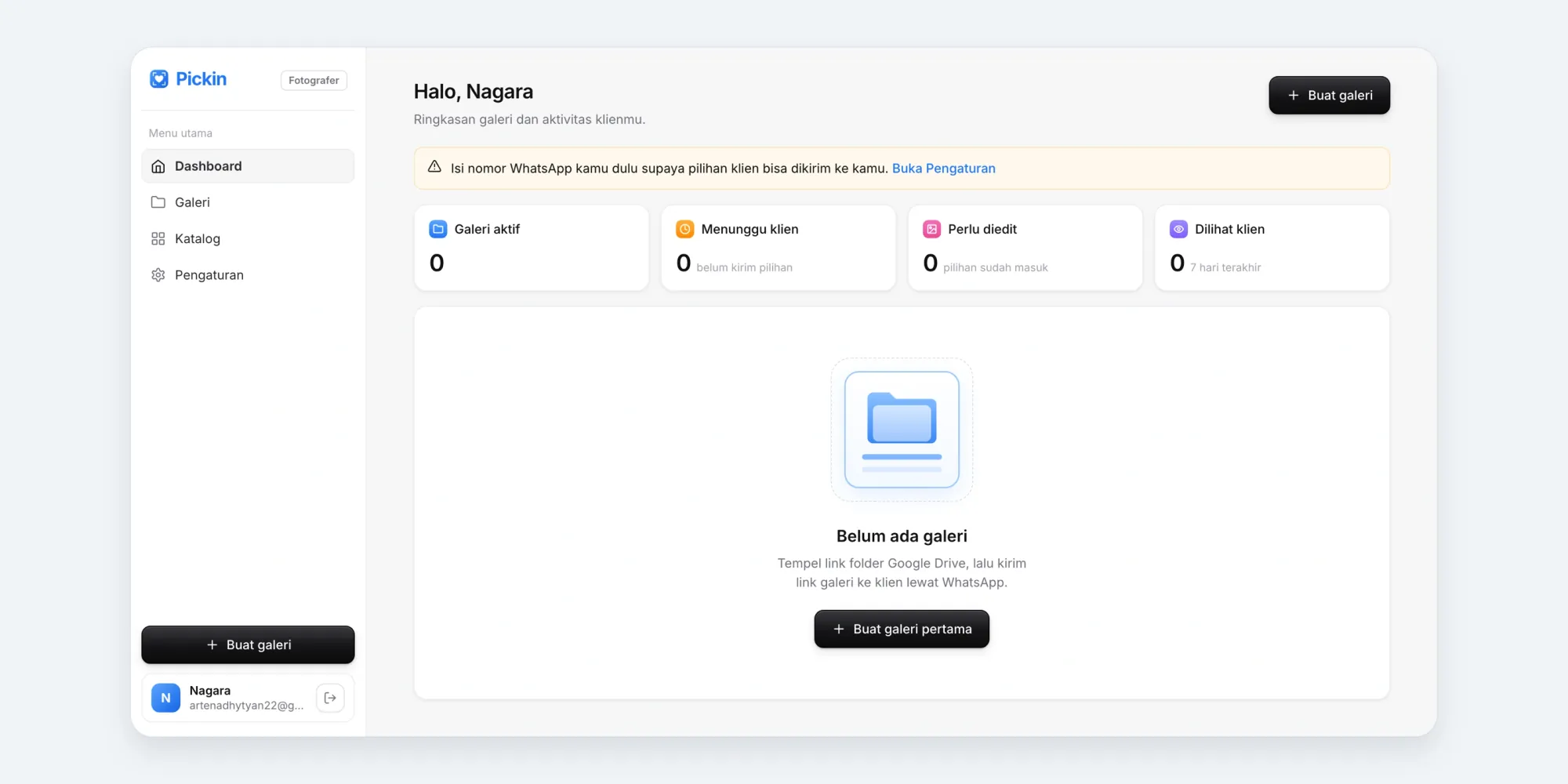Image resolution: width=1568 pixels, height=784 pixels.
Task: Click the 'pilihan sudah masuk' caption
Action: click(x=996, y=267)
